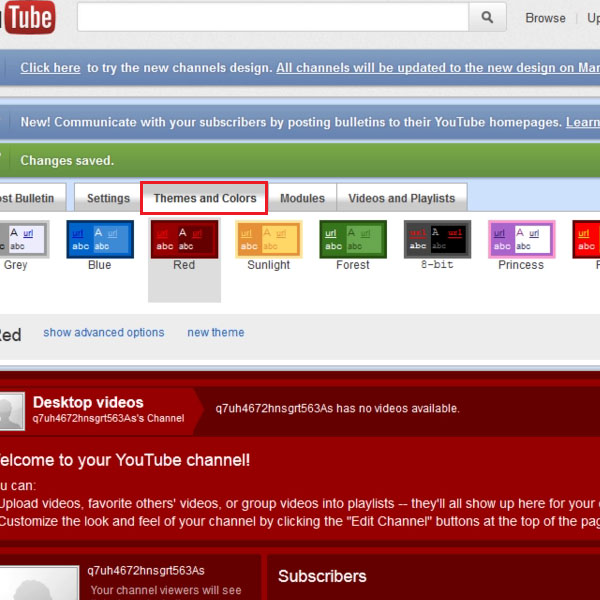Follow the 'Click here' new design link
This screenshot has width=600, height=600.
point(51,68)
